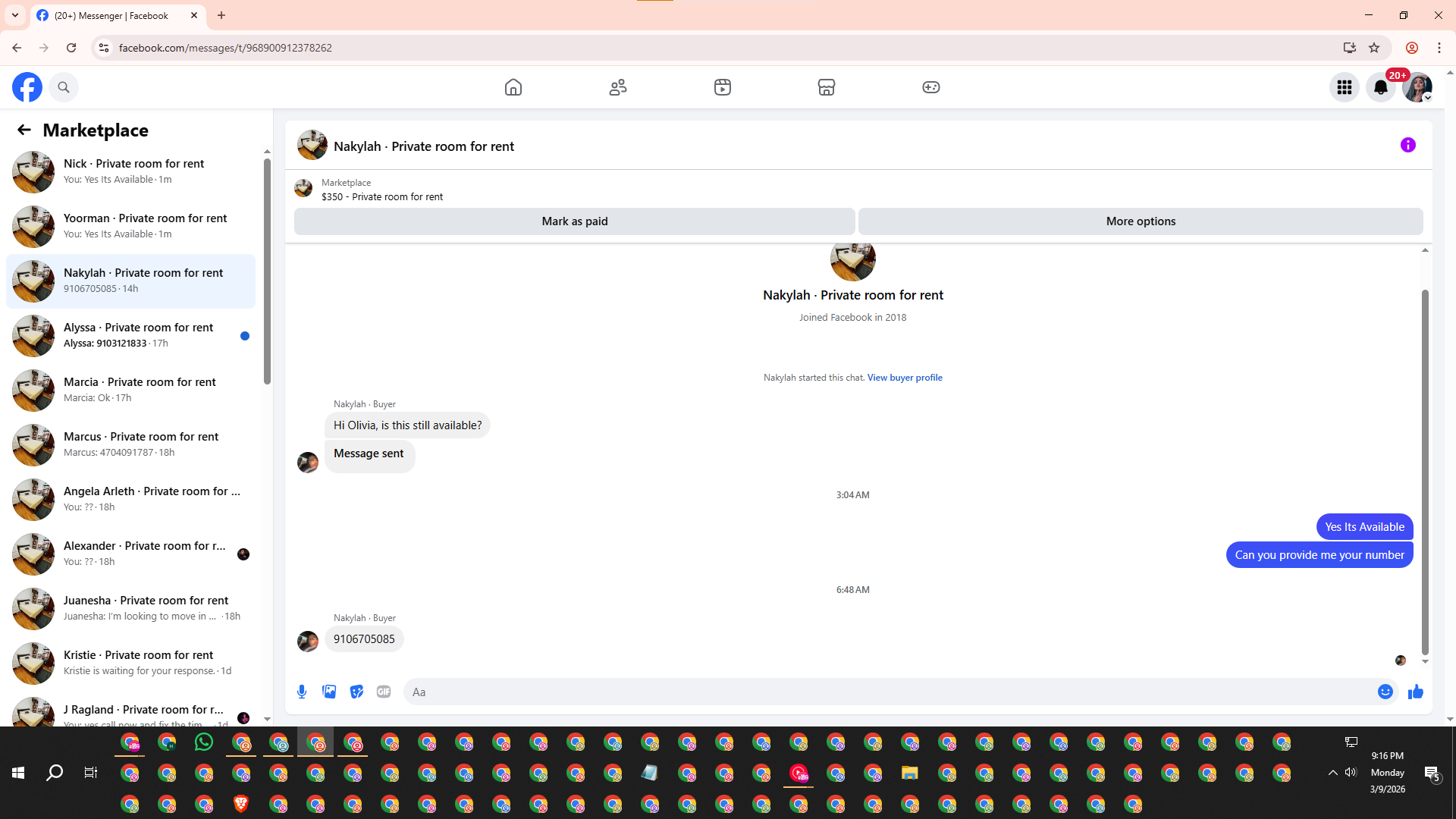Open the GIF picker

coord(384,692)
